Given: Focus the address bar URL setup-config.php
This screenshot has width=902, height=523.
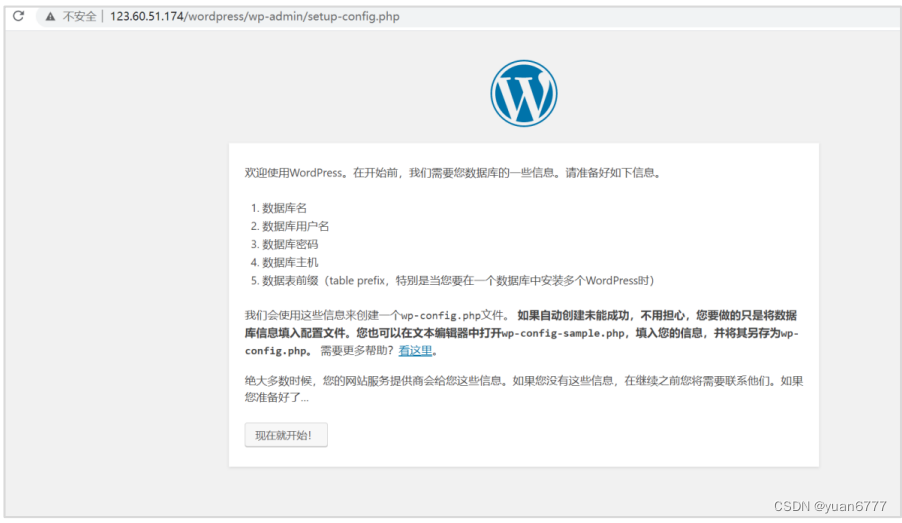Looking at the screenshot, I should point(255,17).
